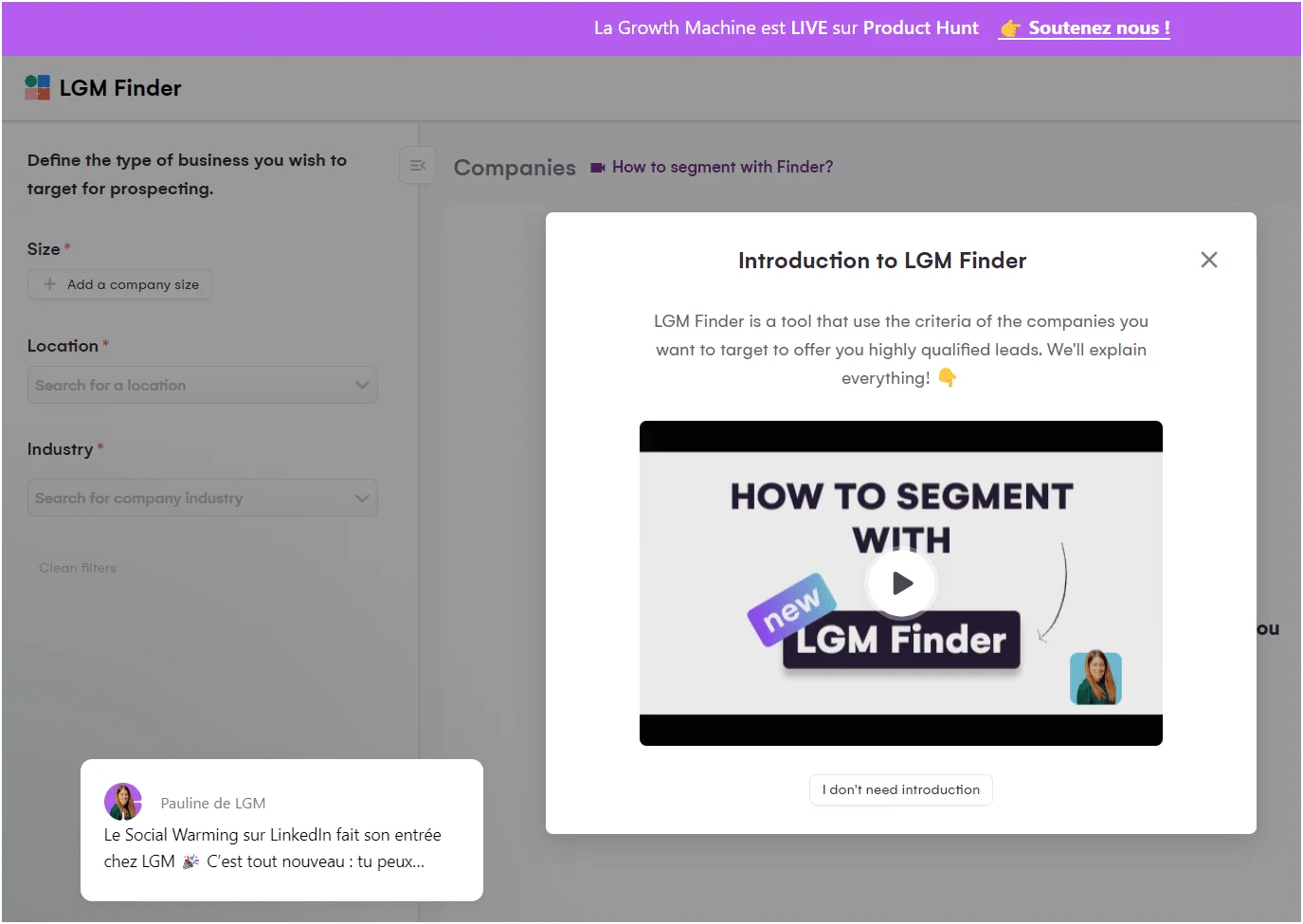Click the plus icon for company size
This screenshot has width=1303, height=924.
(50, 284)
